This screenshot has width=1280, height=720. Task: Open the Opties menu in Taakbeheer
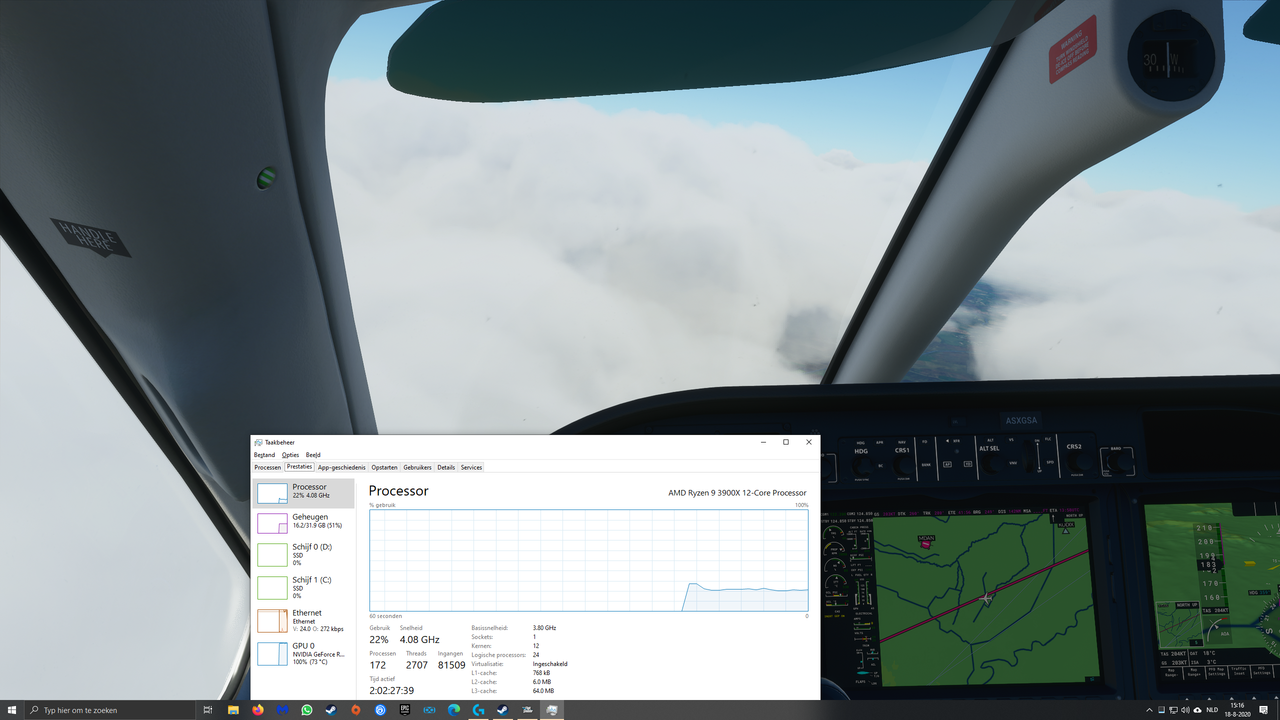[x=290, y=455]
